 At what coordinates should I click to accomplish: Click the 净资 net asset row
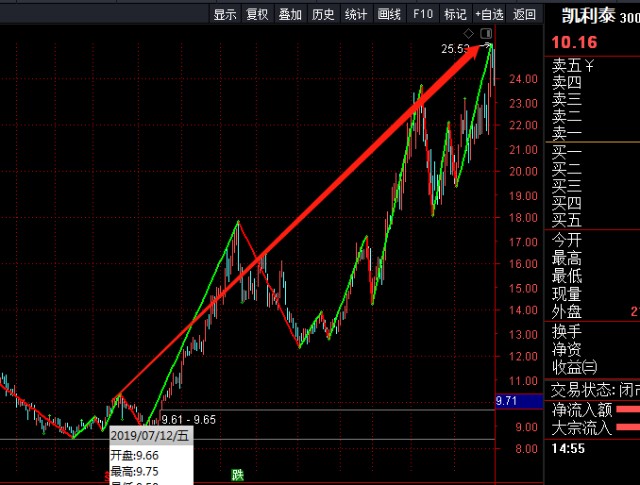click(x=592, y=350)
